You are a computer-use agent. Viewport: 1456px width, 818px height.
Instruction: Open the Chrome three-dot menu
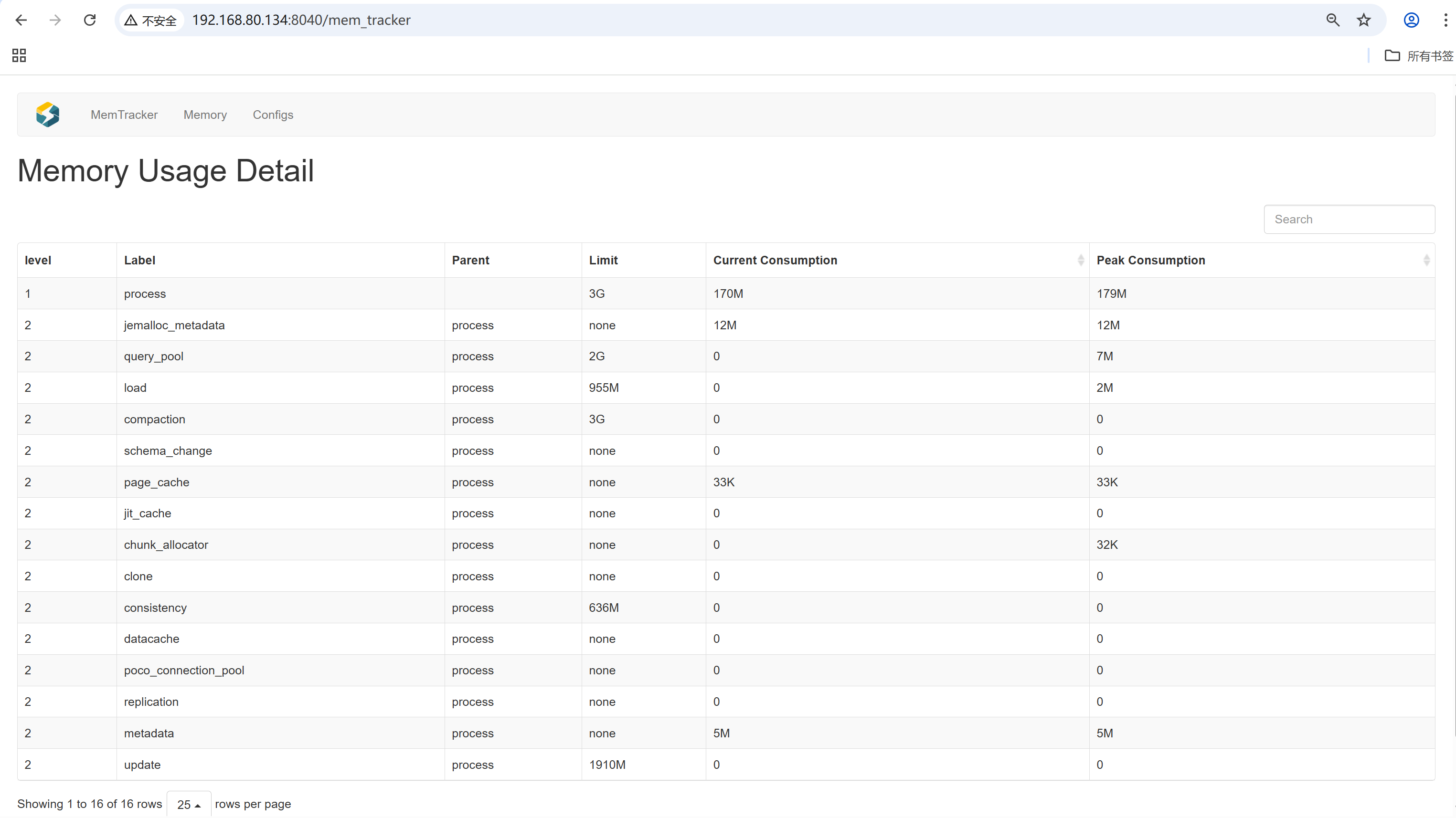coord(1445,21)
